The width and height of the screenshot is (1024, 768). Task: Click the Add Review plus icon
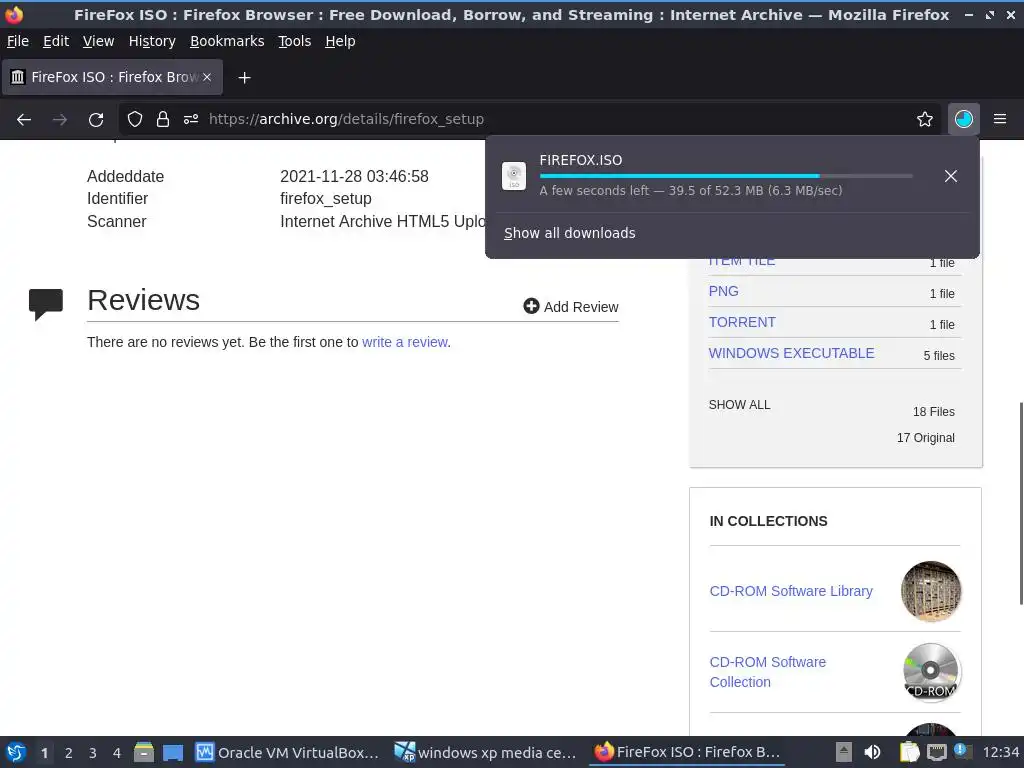pyautogui.click(x=531, y=306)
